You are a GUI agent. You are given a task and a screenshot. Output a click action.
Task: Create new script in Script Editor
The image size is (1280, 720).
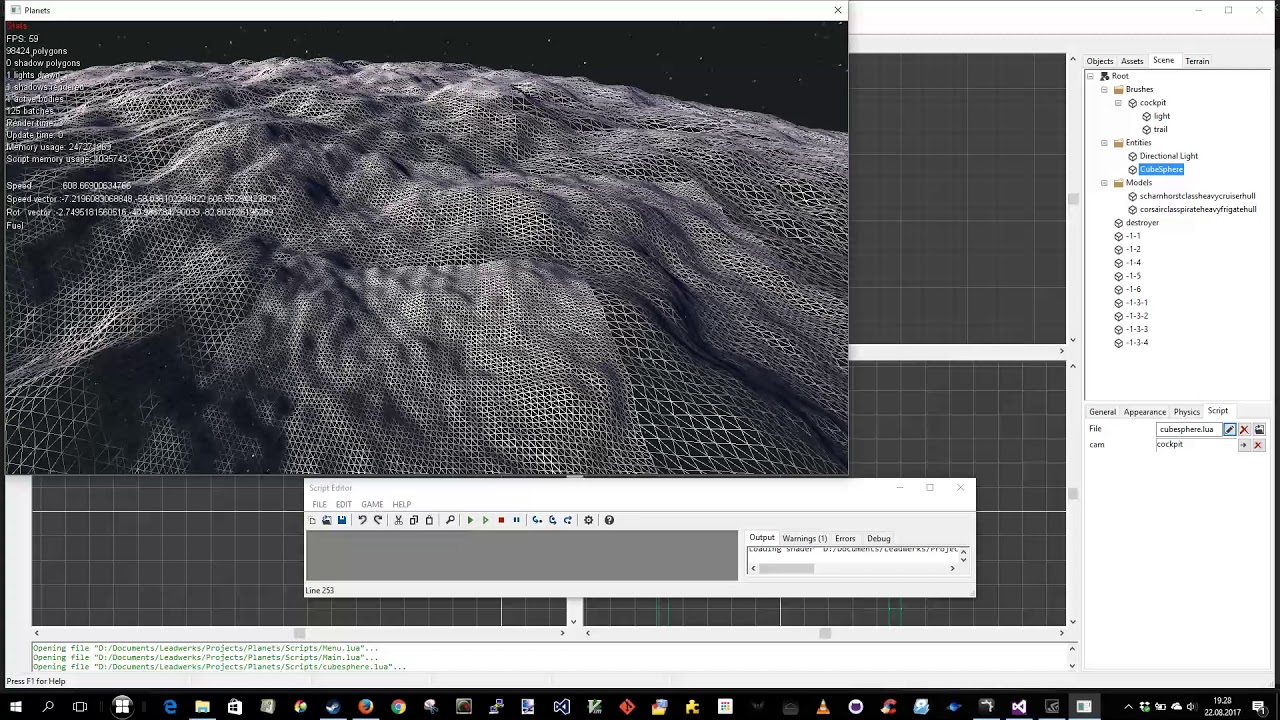pyautogui.click(x=312, y=520)
